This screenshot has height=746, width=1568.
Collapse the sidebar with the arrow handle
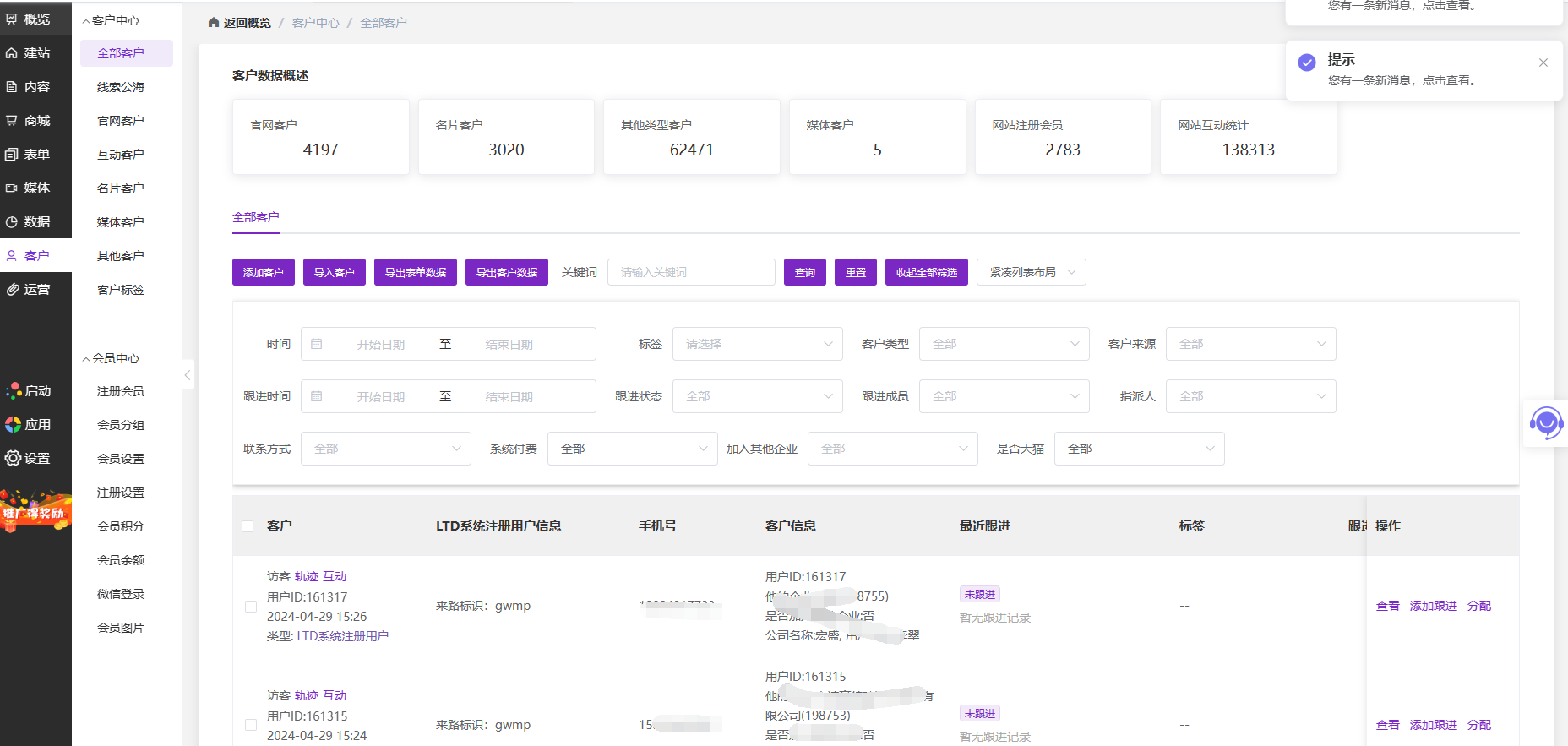point(188,375)
